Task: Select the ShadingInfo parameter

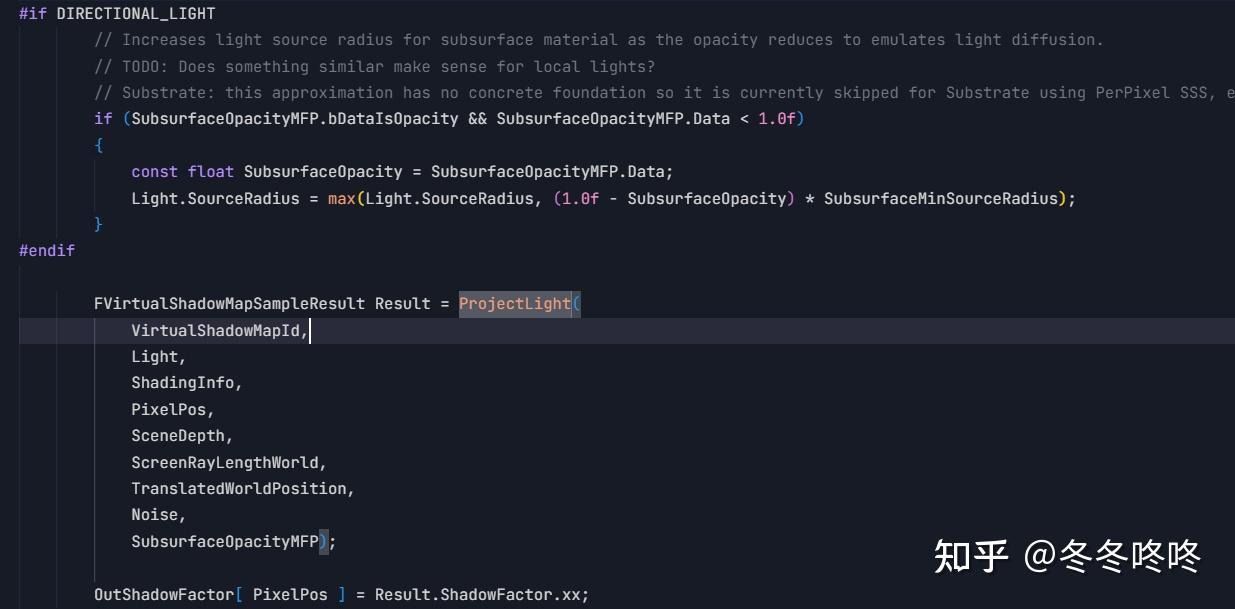Action: click(184, 382)
